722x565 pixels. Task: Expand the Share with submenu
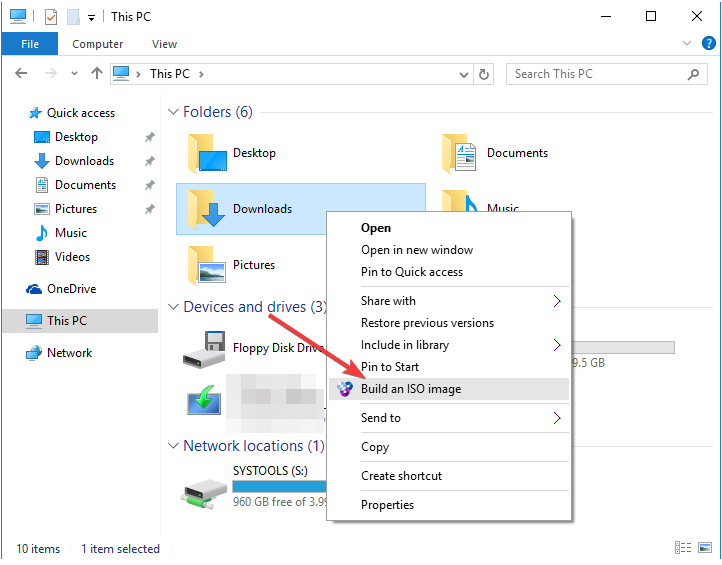449,301
